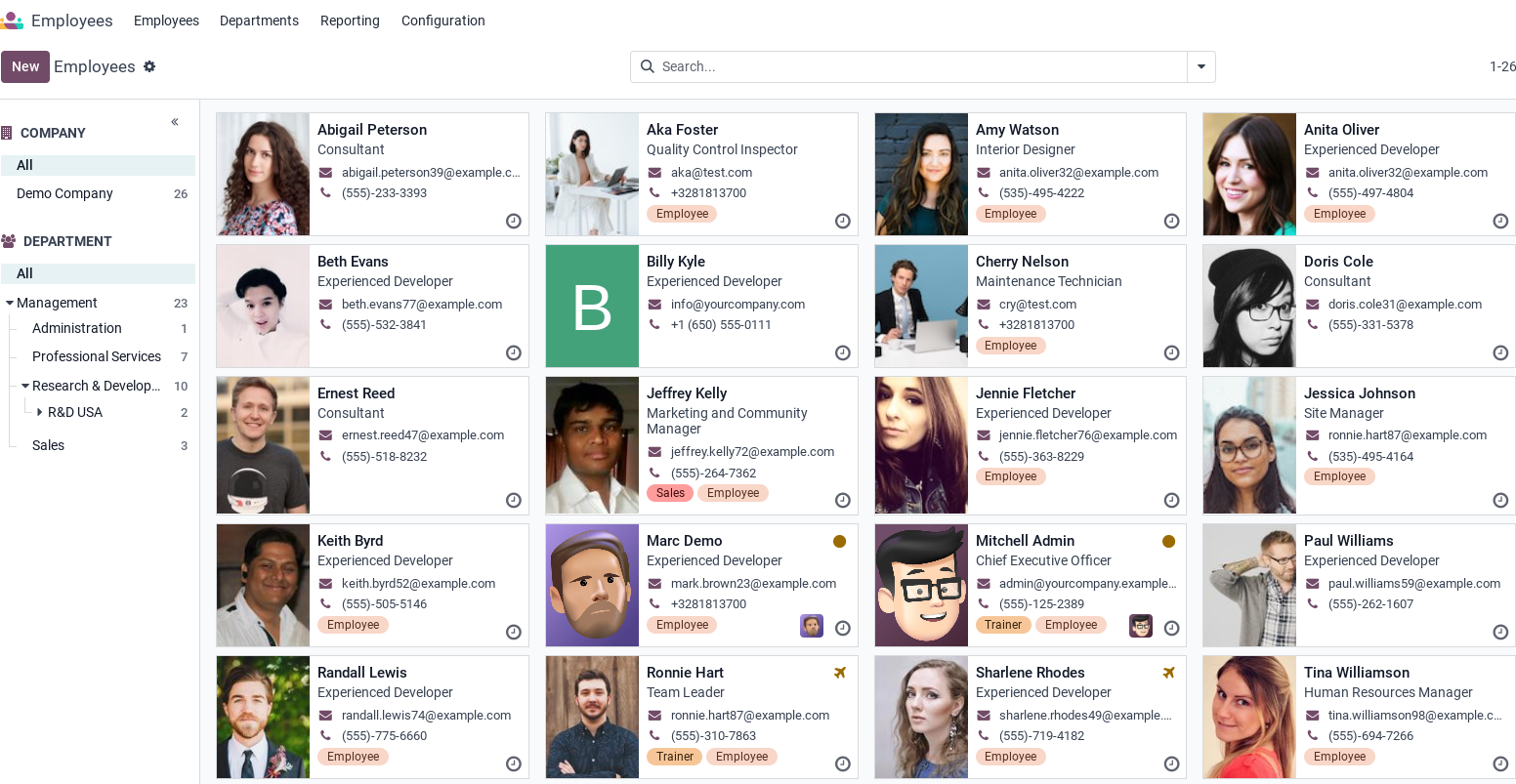Click the airplane icon on Sharlene Rhodes' card
The width and height of the screenshot is (1516, 784).
[1168, 673]
